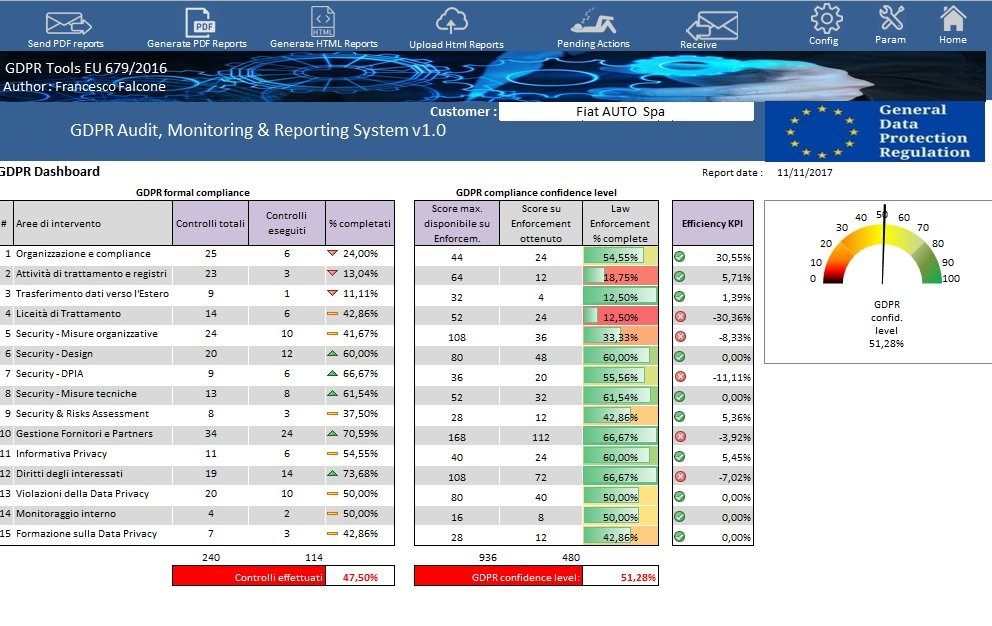
Task: Click the GDPR confidence level 51,28% total cell
Action: 620,577
